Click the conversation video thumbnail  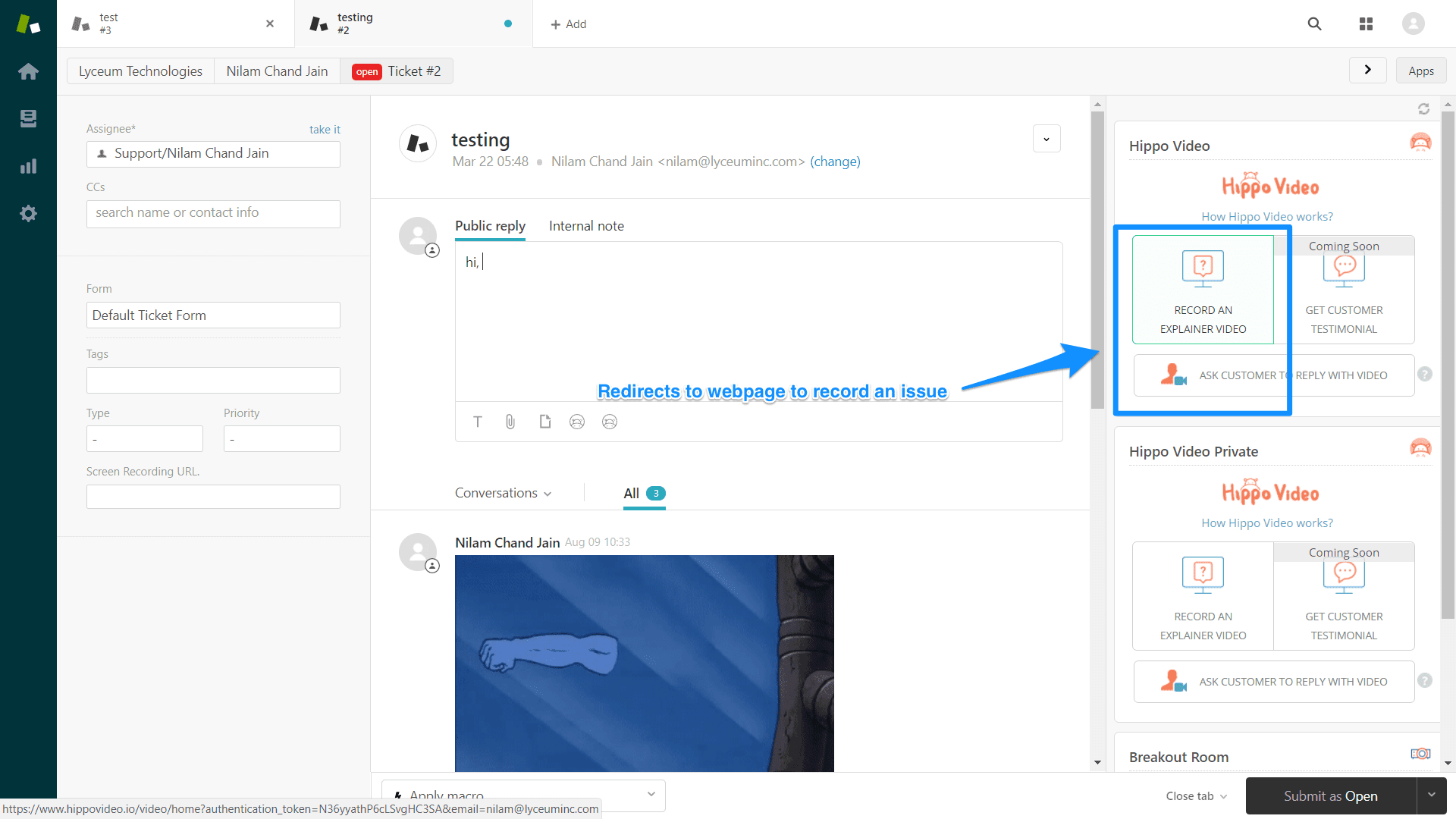click(x=644, y=664)
